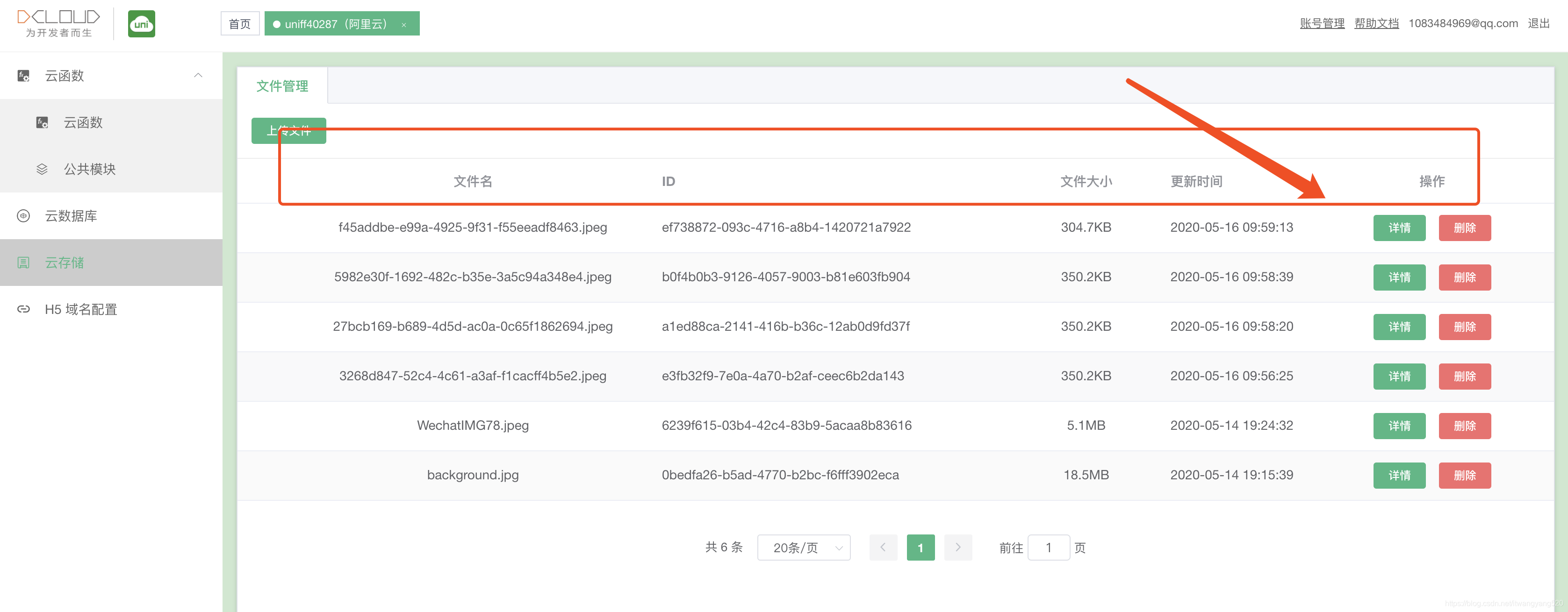Screen dimensions: 1568x612
Task: Click the 更新时间 column header
Action: coord(1196,181)
